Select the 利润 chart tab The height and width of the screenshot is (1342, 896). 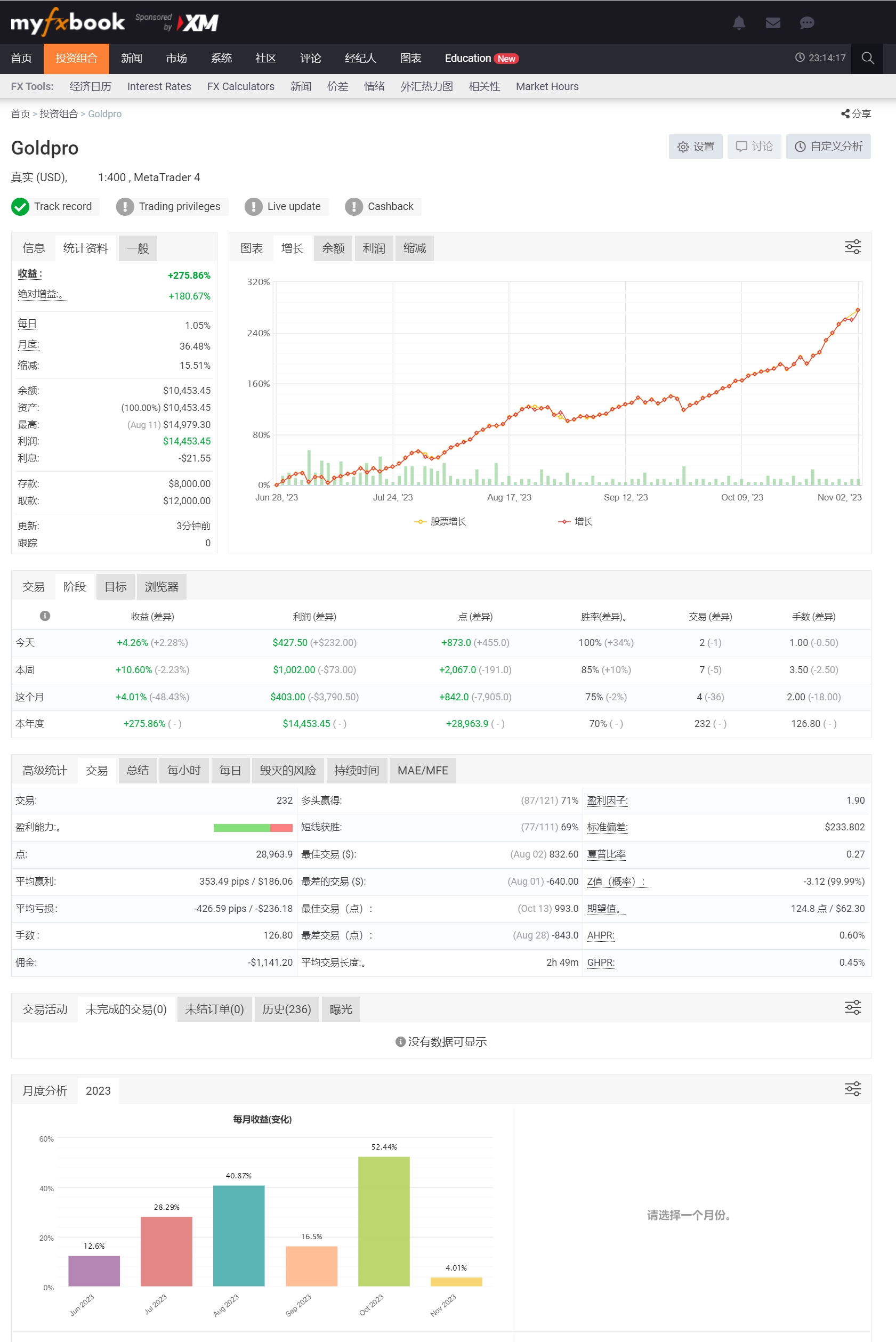374,248
